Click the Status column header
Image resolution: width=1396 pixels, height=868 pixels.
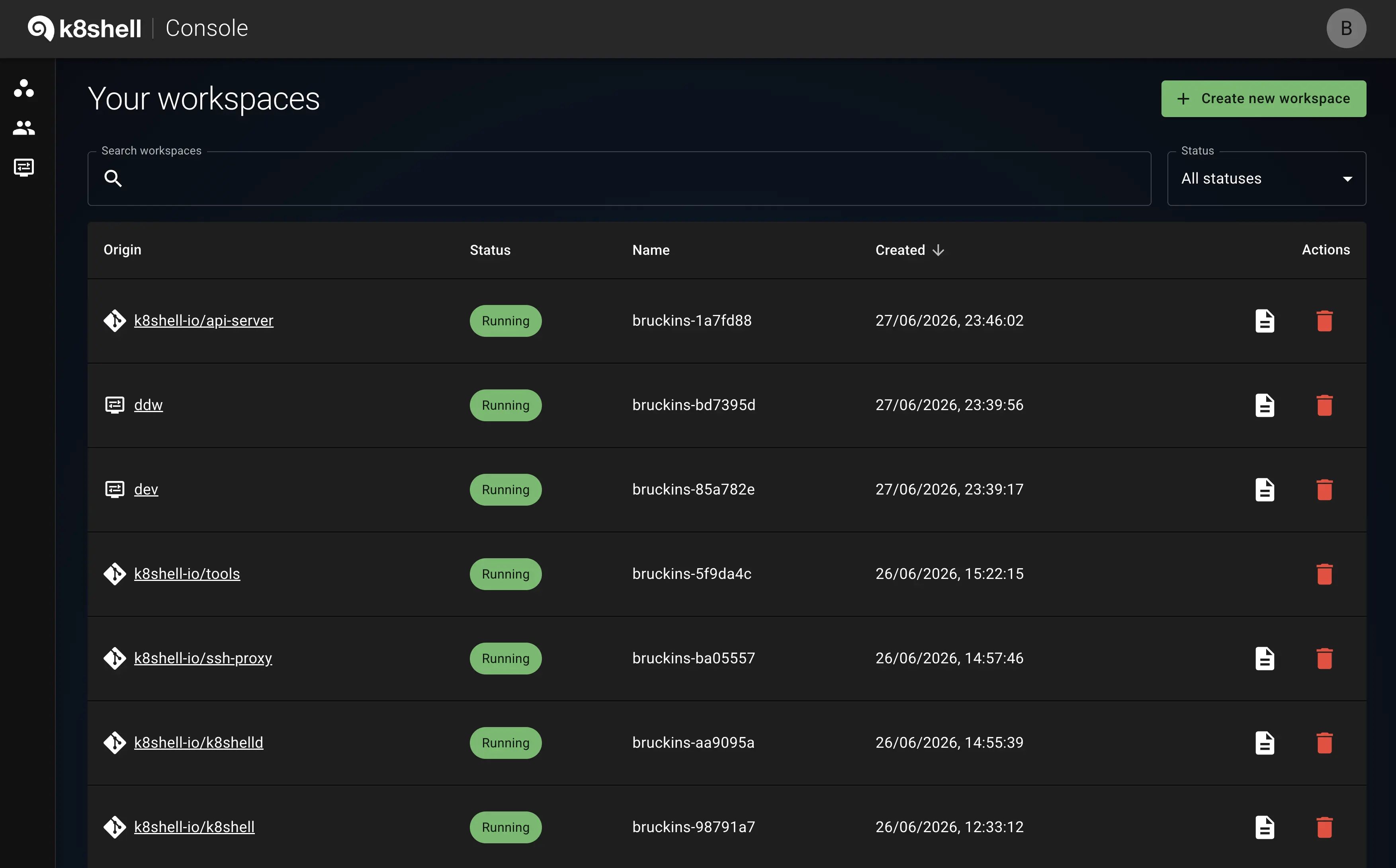coord(490,250)
